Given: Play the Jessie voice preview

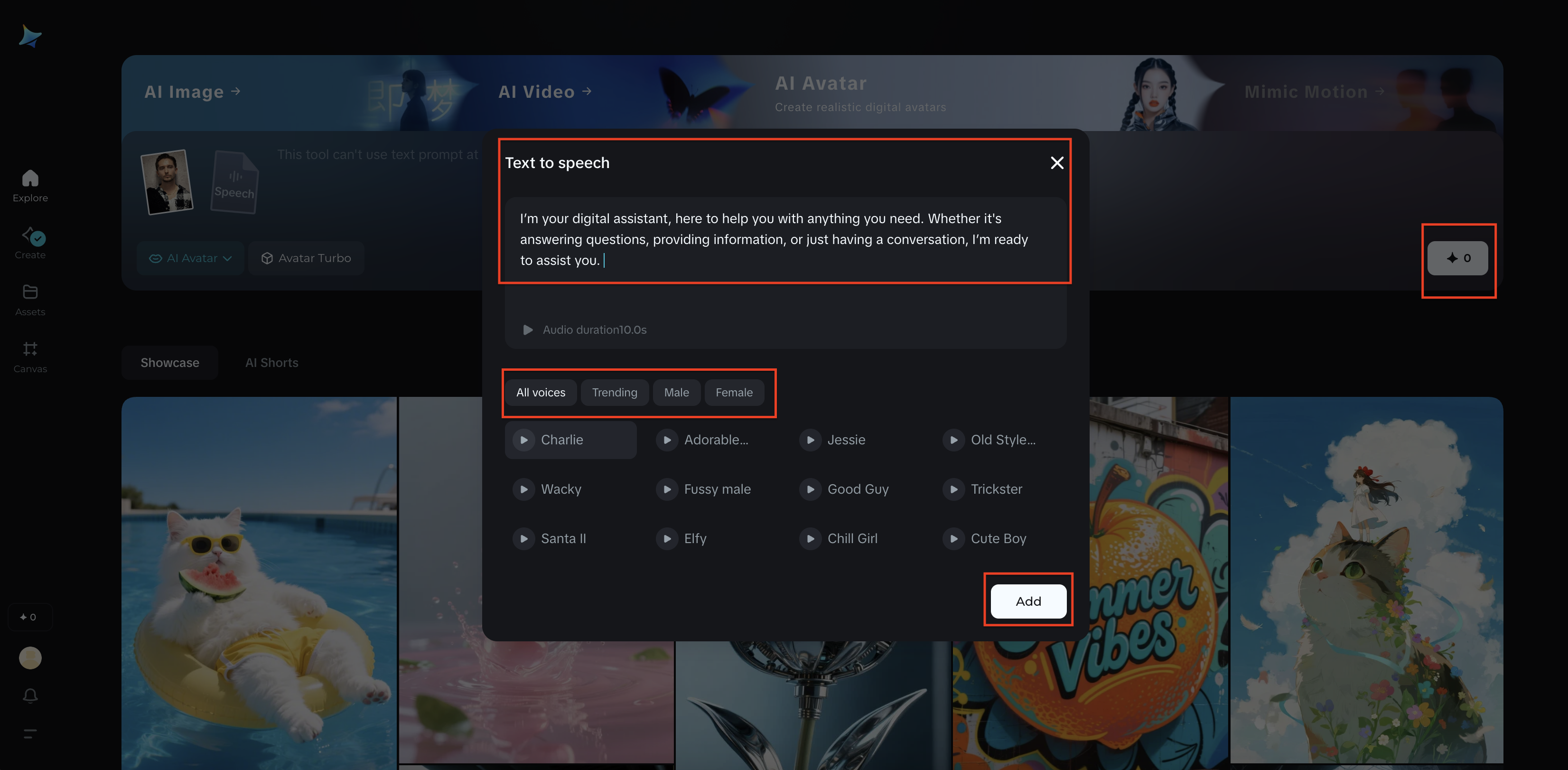Looking at the screenshot, I should click(x=810, y=440).
